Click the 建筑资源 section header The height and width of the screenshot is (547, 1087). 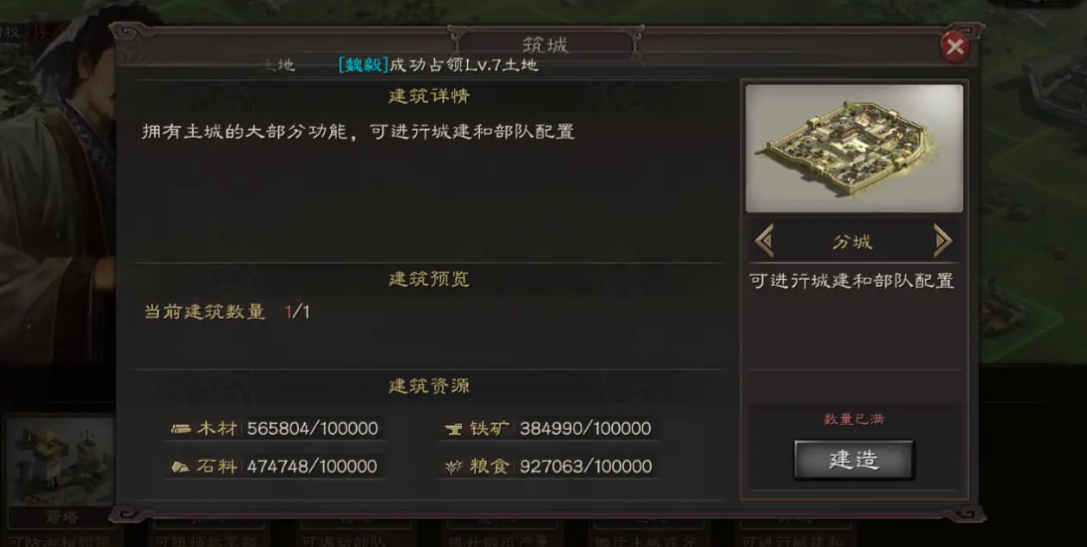[x=429, y=385]
